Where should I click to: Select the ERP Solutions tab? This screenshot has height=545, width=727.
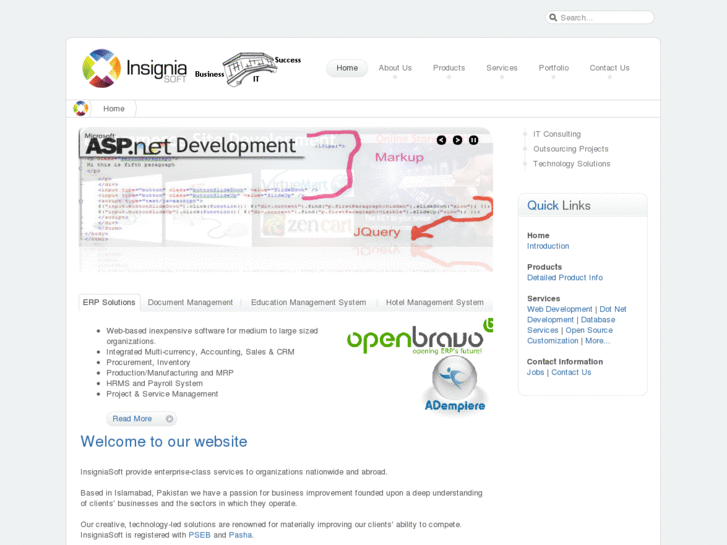pyautogui.click(x=109, y=302)
